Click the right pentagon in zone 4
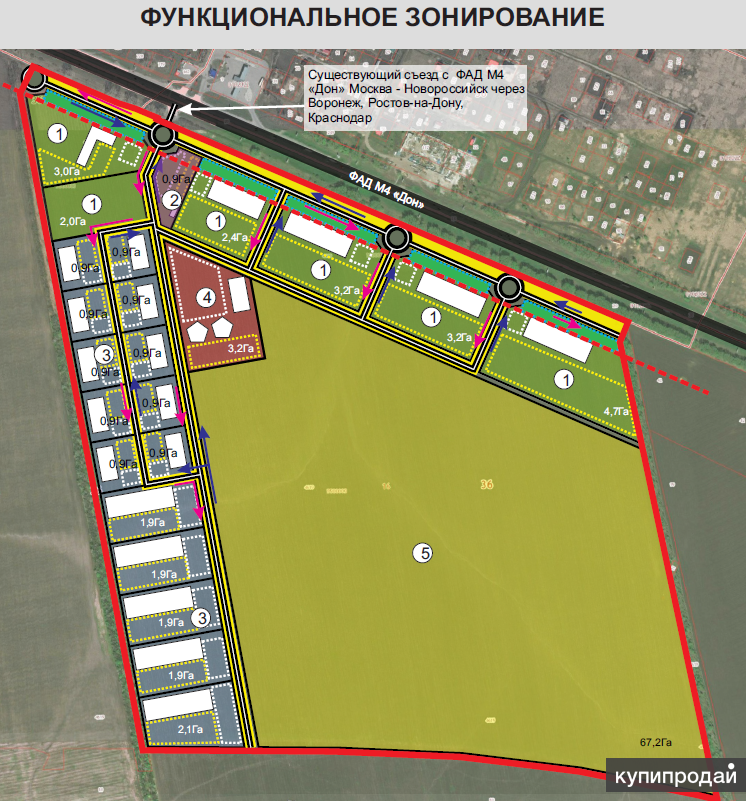746x801 pixels. [222, 327]
